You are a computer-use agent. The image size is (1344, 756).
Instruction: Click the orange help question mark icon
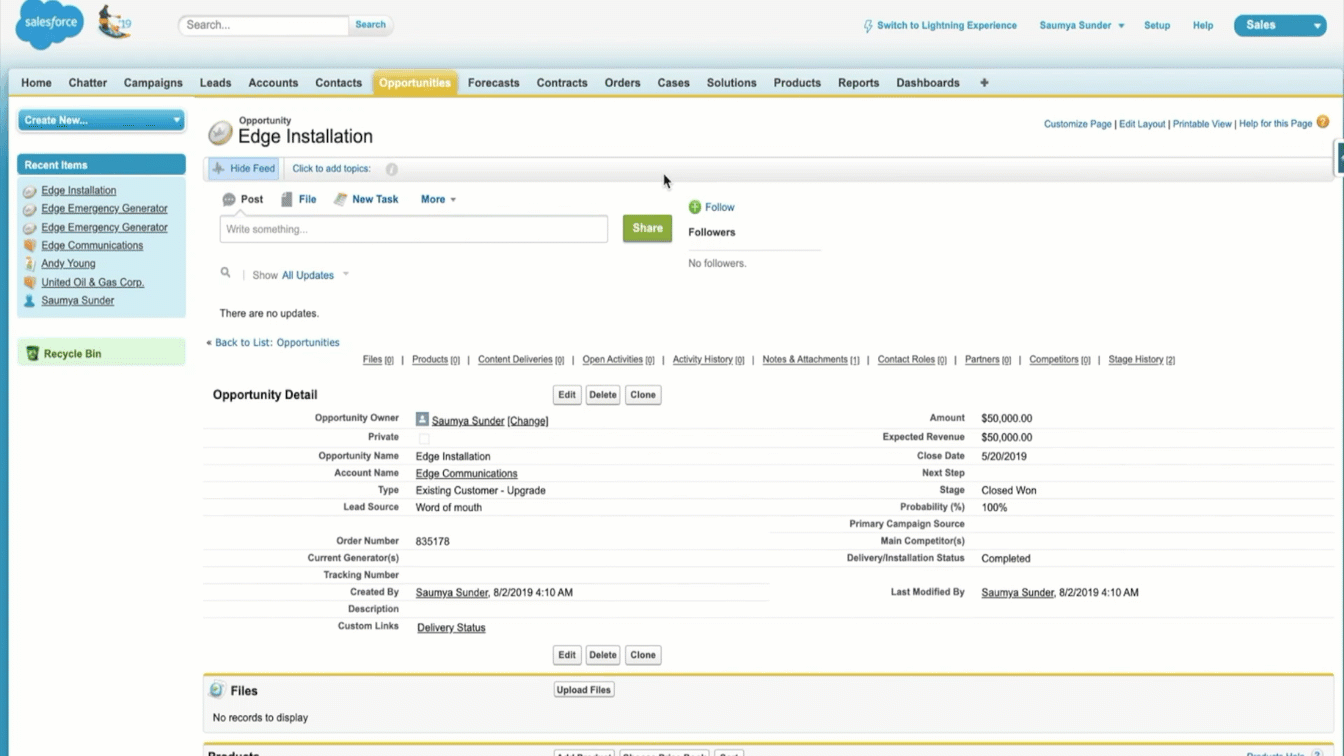tap(1323, 123)
